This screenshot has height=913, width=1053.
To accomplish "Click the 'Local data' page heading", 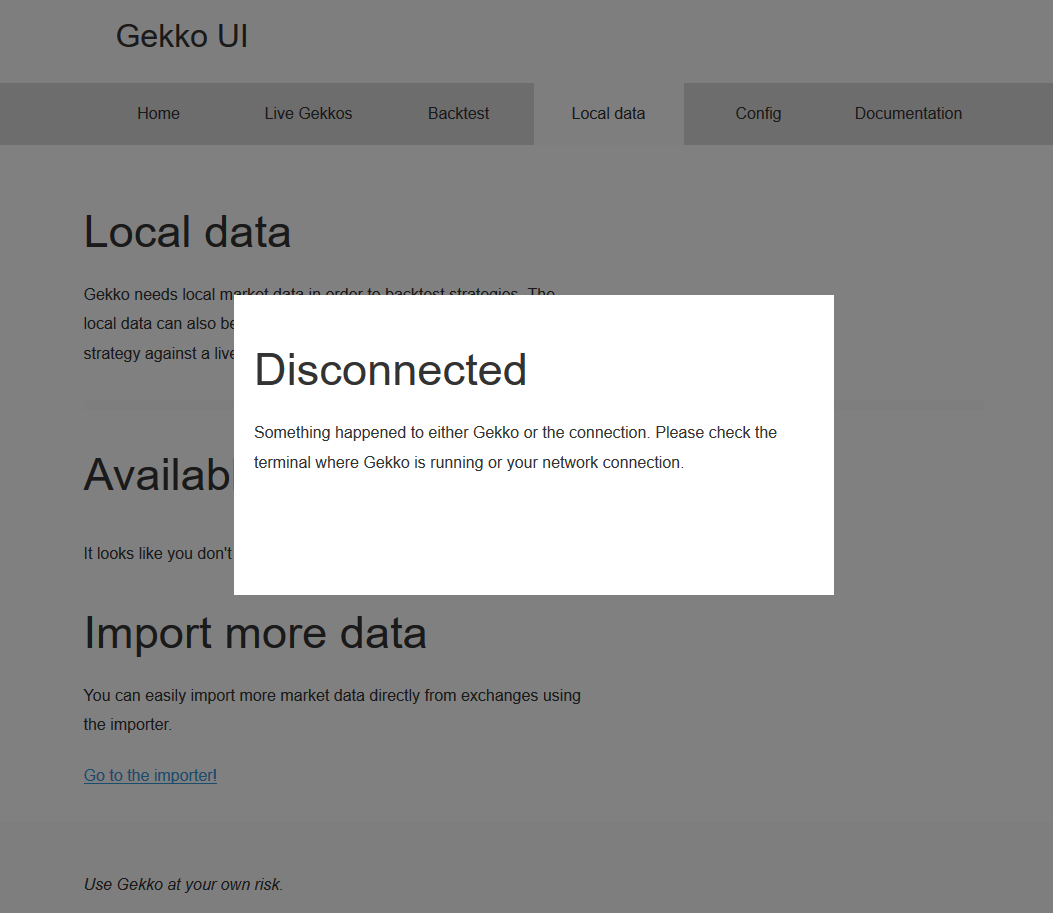I will (187, 231).
